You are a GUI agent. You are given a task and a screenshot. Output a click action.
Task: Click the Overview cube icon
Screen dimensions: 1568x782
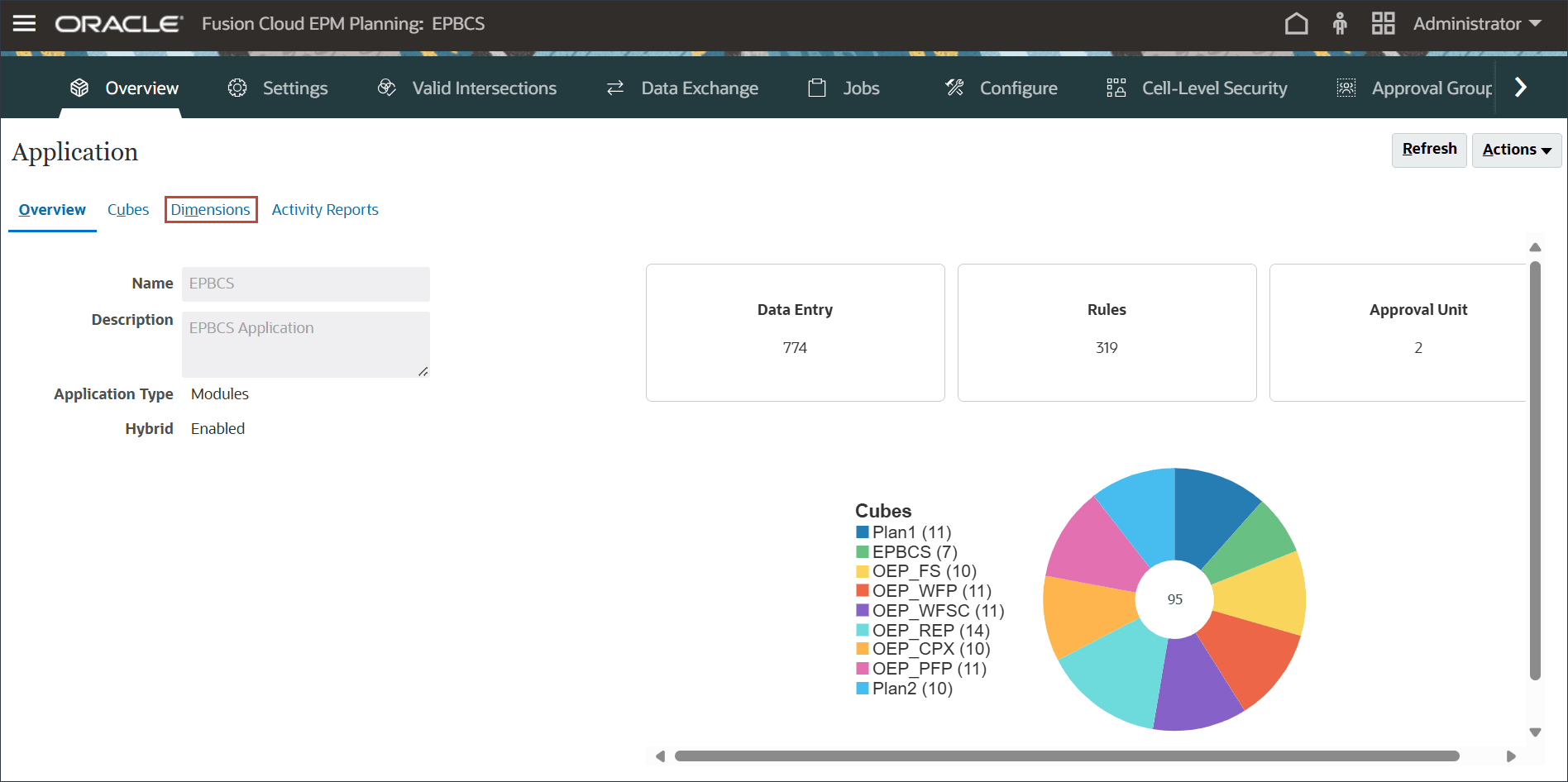(79, 88)
